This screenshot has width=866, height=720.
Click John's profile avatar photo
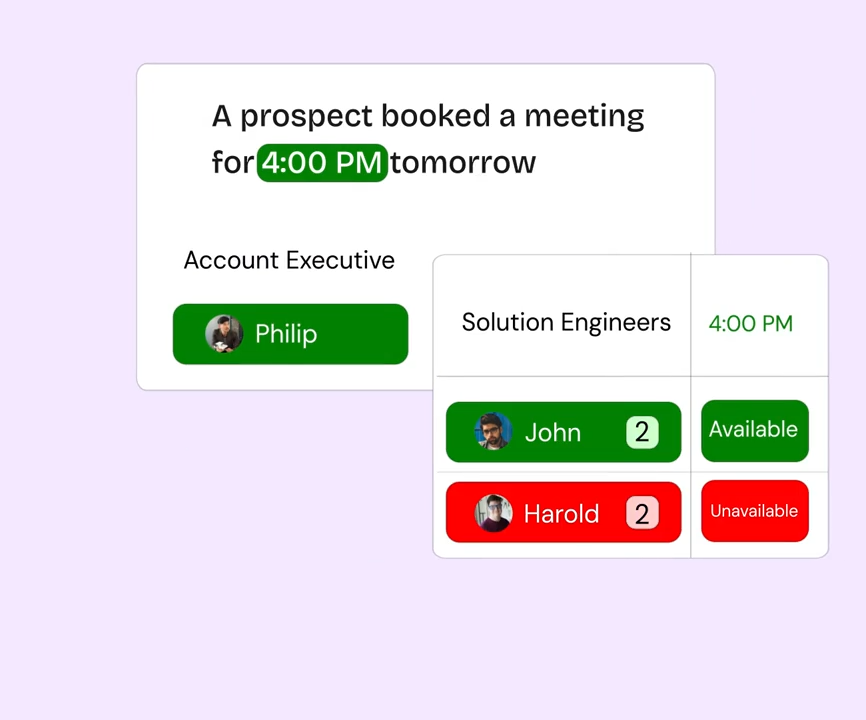(493, 432)
